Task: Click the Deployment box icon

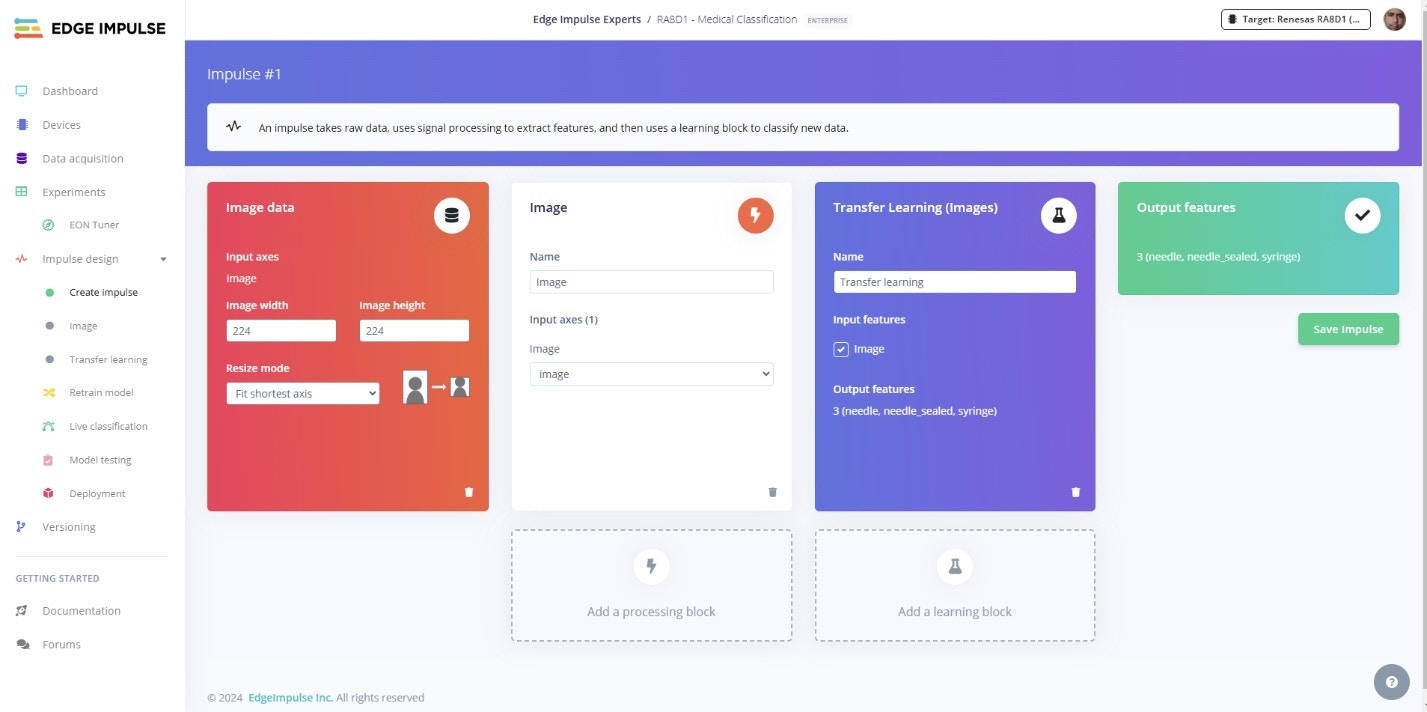Action: click(x=48, y=494)
